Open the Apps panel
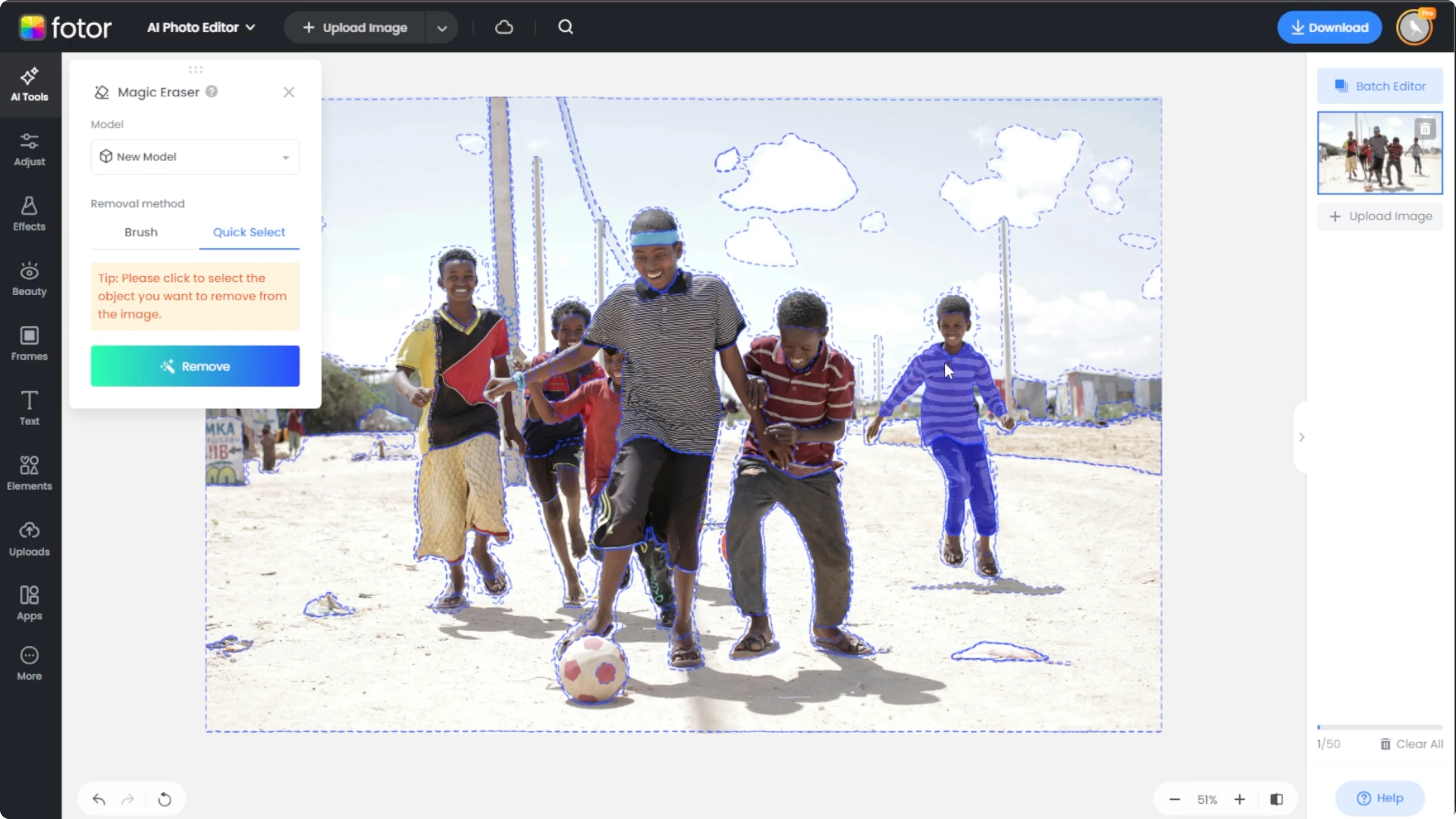Image resolution: width=1456 pixels, height=819 pixels. [29, 604]
